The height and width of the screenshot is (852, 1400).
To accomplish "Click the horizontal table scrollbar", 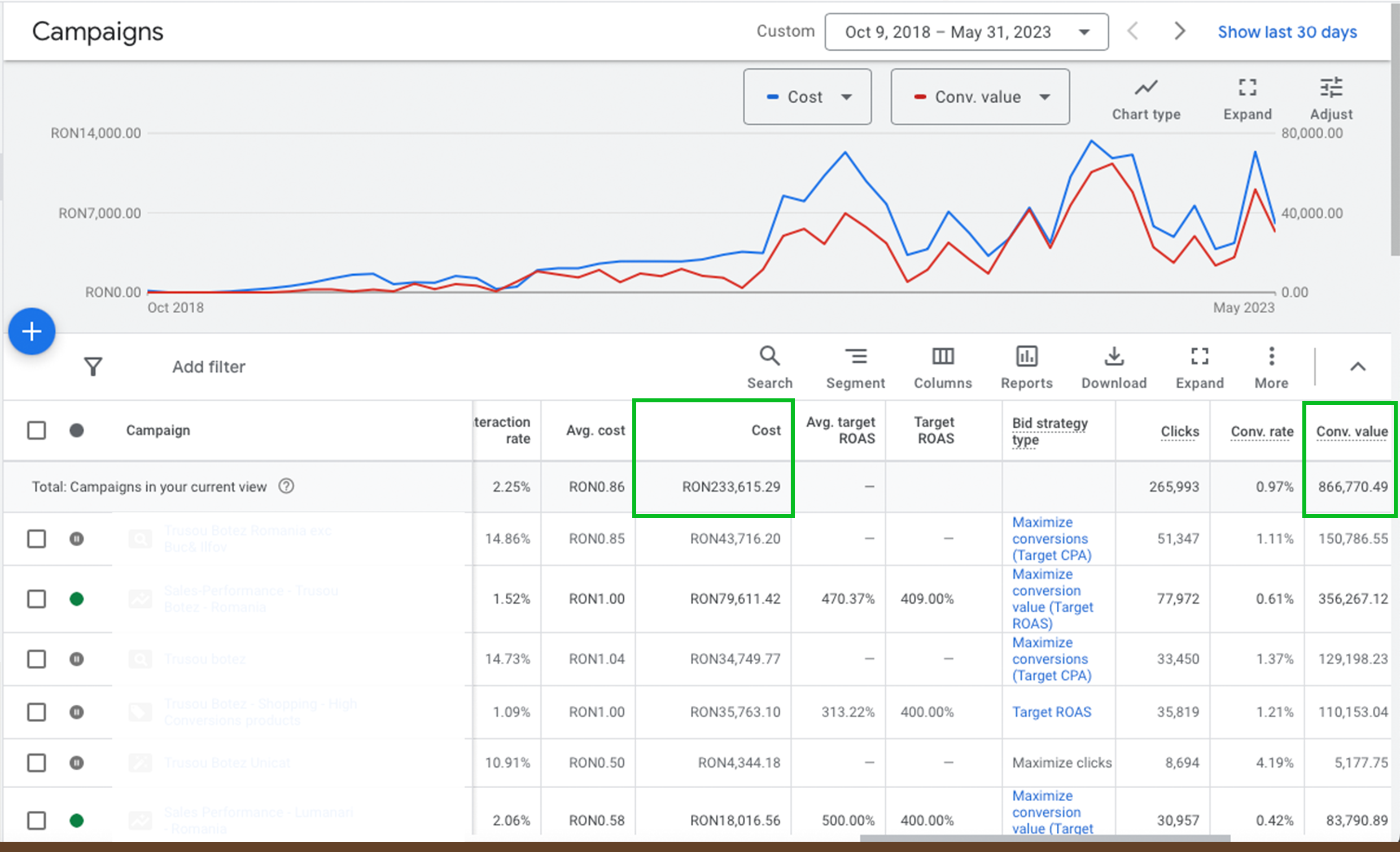I will pyautogui.click(x=1044, y=838).
